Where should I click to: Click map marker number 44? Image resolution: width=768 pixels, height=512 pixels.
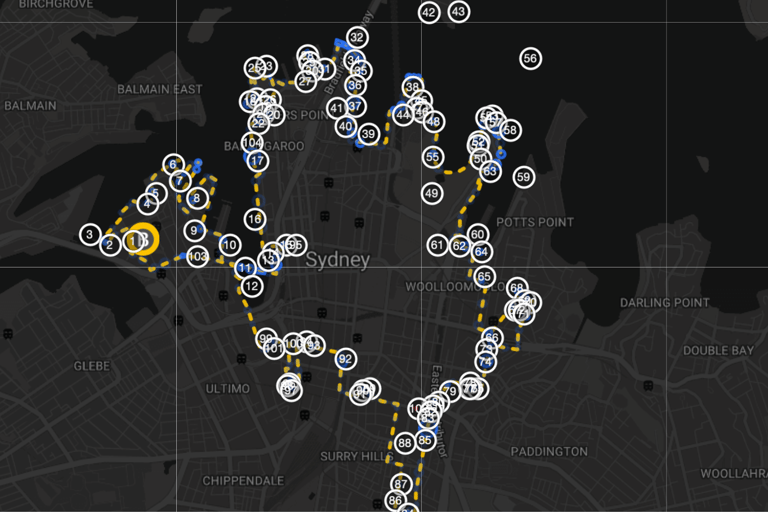pos(403,115)
